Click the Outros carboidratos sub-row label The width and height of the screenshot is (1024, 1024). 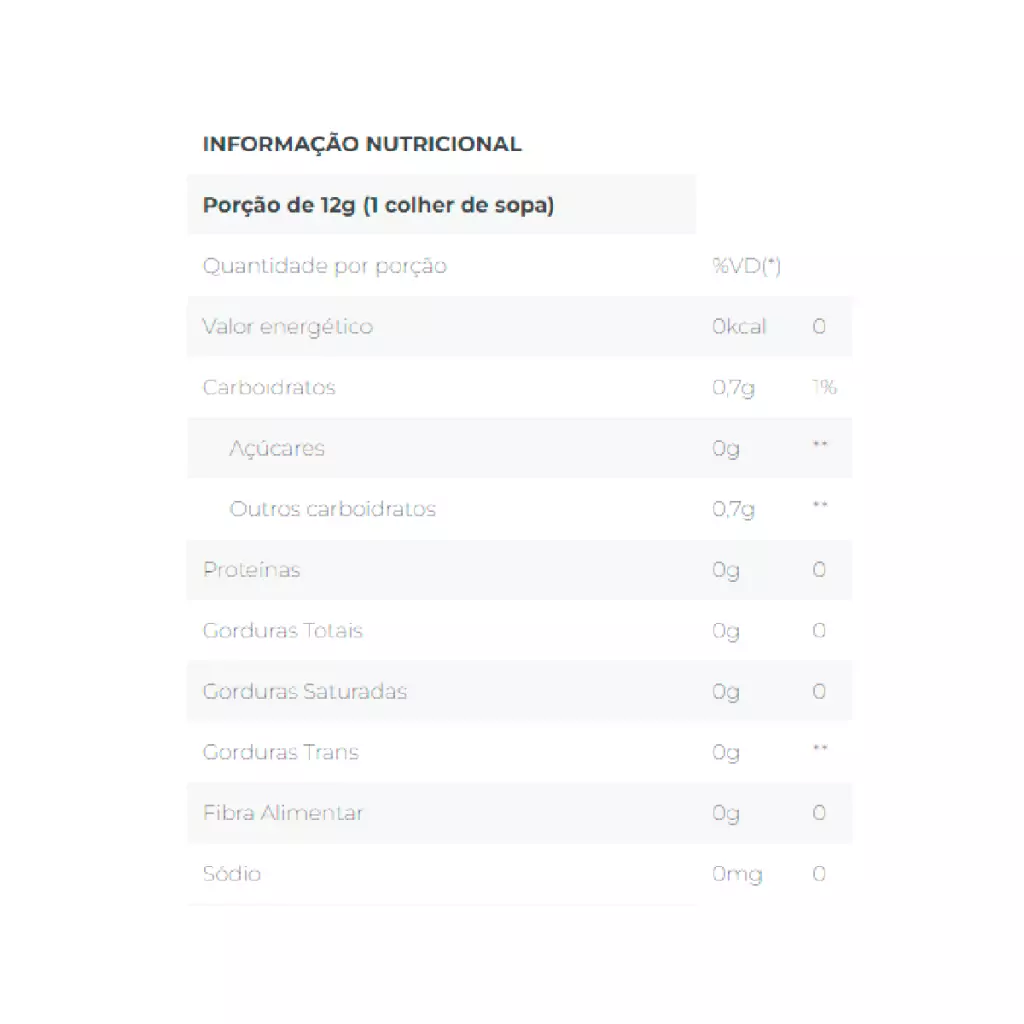pos(333,509)
